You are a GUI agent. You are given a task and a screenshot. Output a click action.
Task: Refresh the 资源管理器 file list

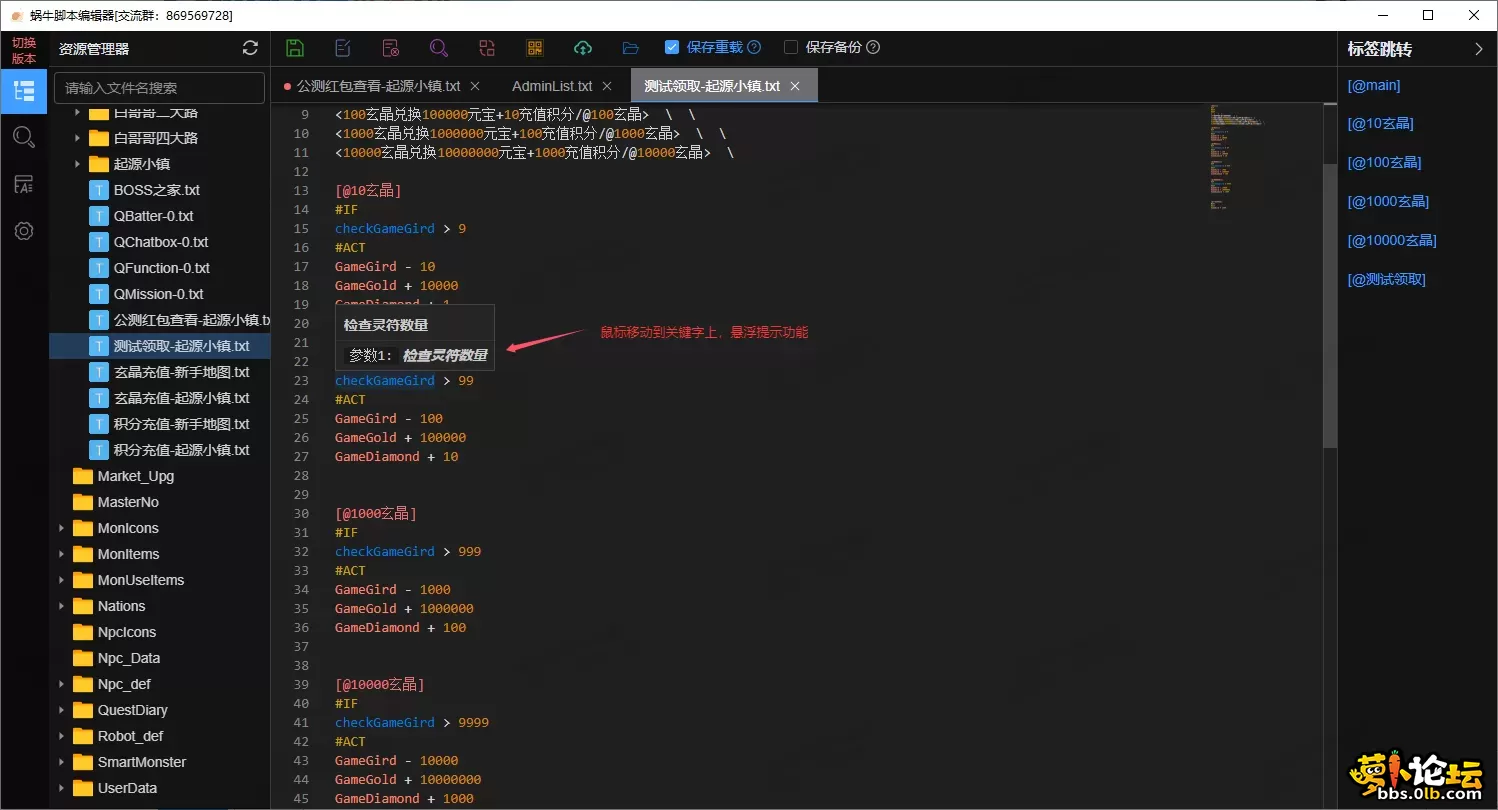coord(250,48)
